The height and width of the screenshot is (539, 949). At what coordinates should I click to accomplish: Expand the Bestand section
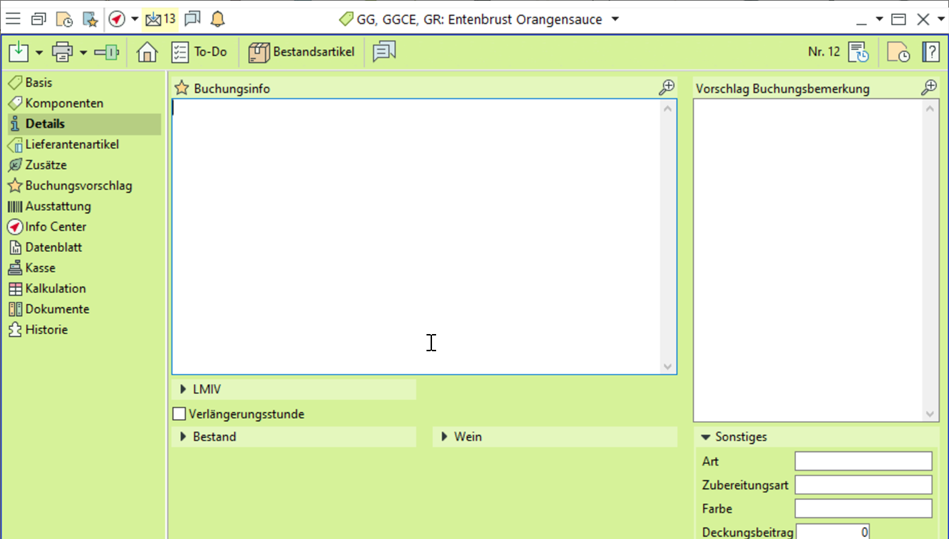184,437
